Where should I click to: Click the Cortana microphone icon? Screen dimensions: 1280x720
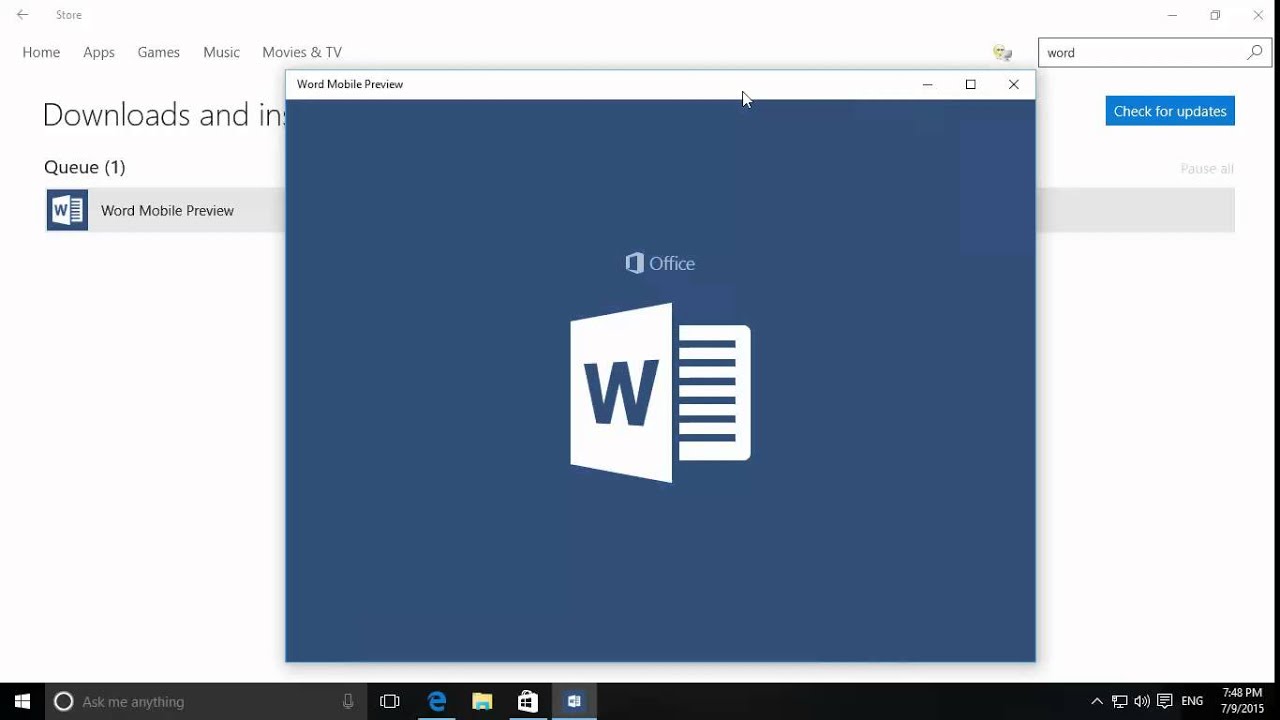tap(348, 701)
